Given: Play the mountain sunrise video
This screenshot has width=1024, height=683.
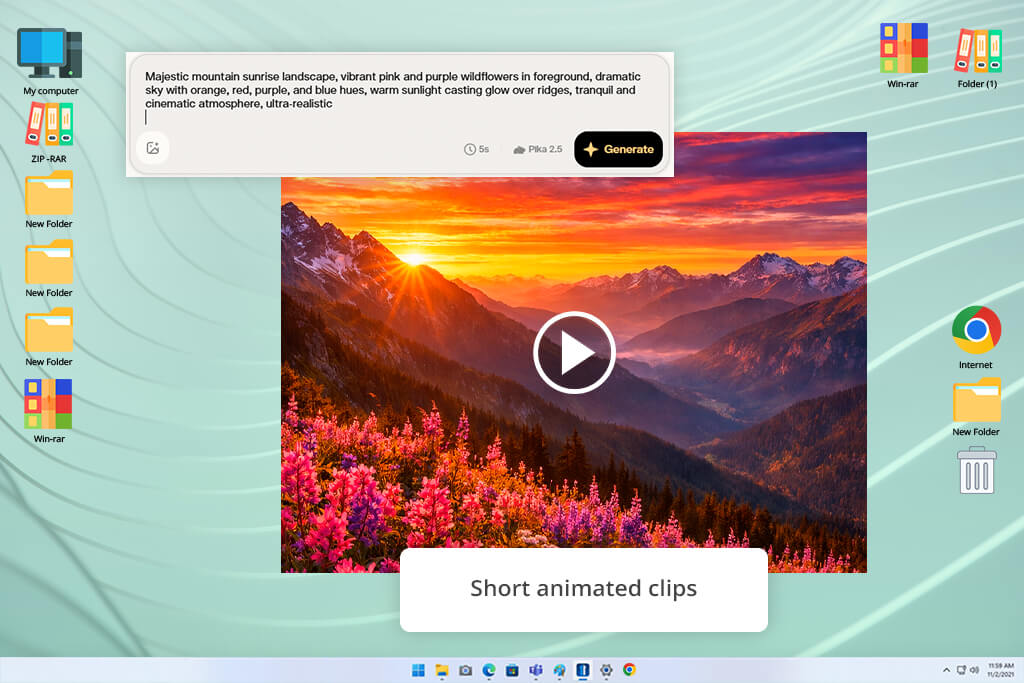Looking at the screenshot, I should tap(574, 353).
